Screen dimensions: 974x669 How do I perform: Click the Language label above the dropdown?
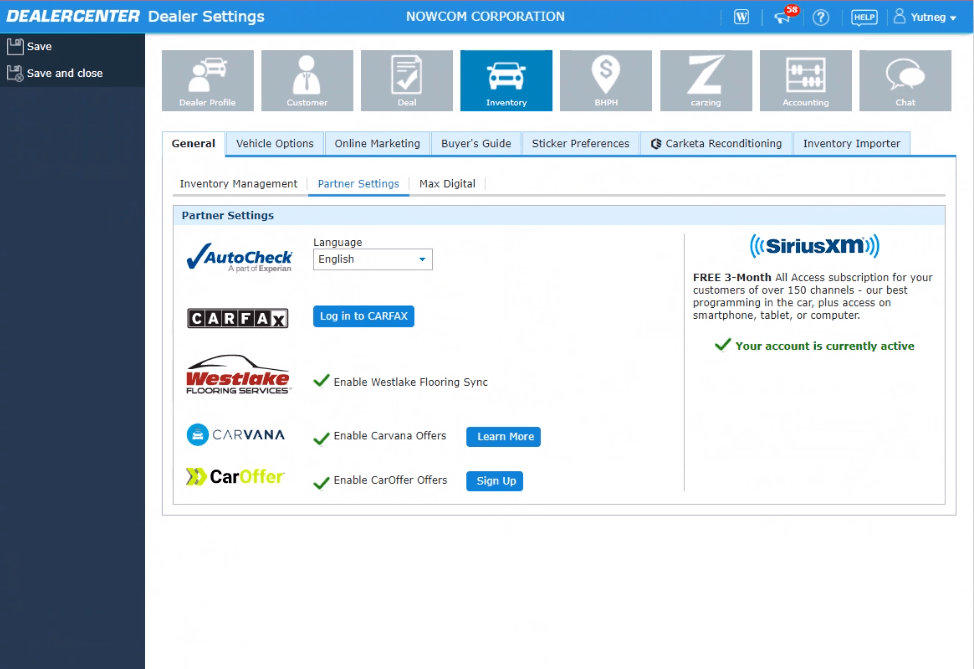pos(337,242)
